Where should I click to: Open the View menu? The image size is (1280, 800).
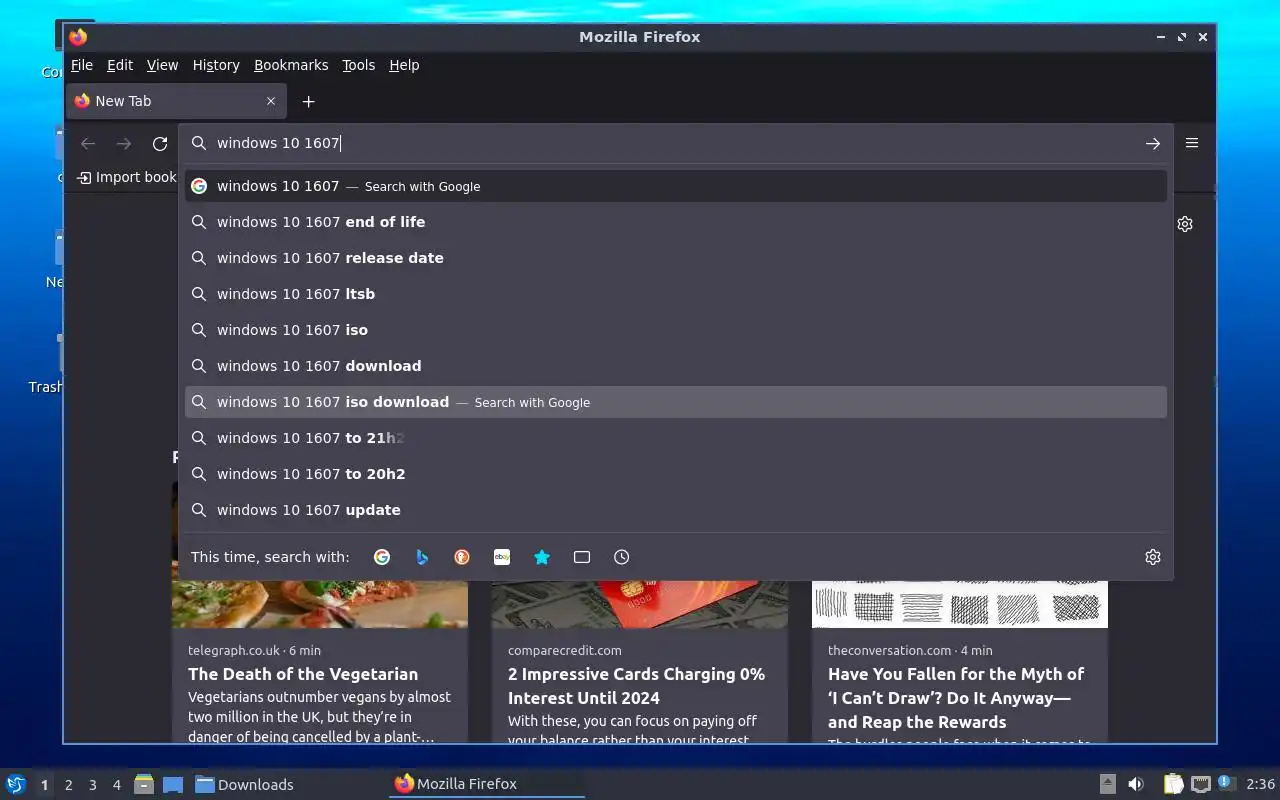click(162, 65)
